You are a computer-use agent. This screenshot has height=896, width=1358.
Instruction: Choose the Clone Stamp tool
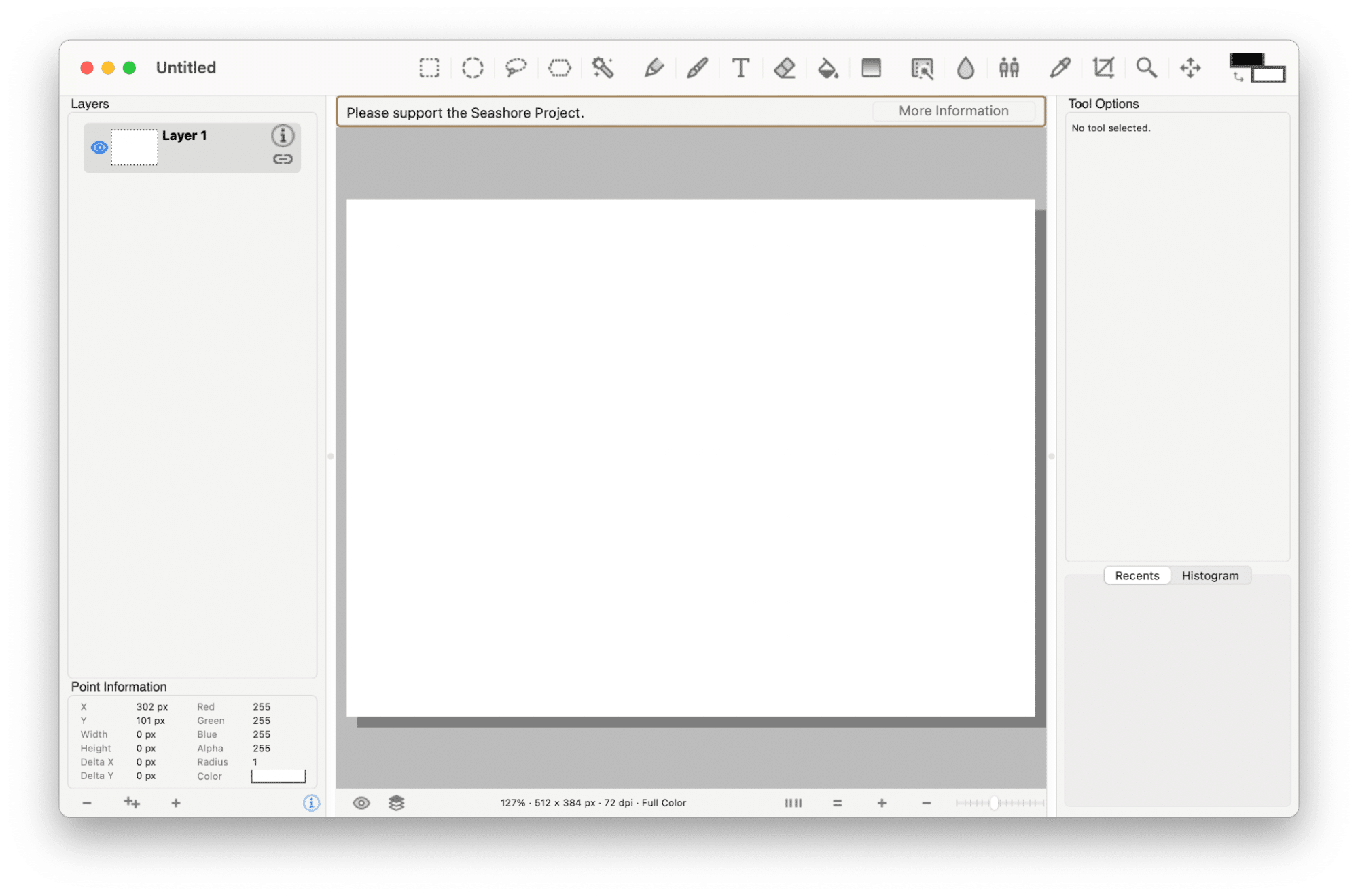point(1009,68)
